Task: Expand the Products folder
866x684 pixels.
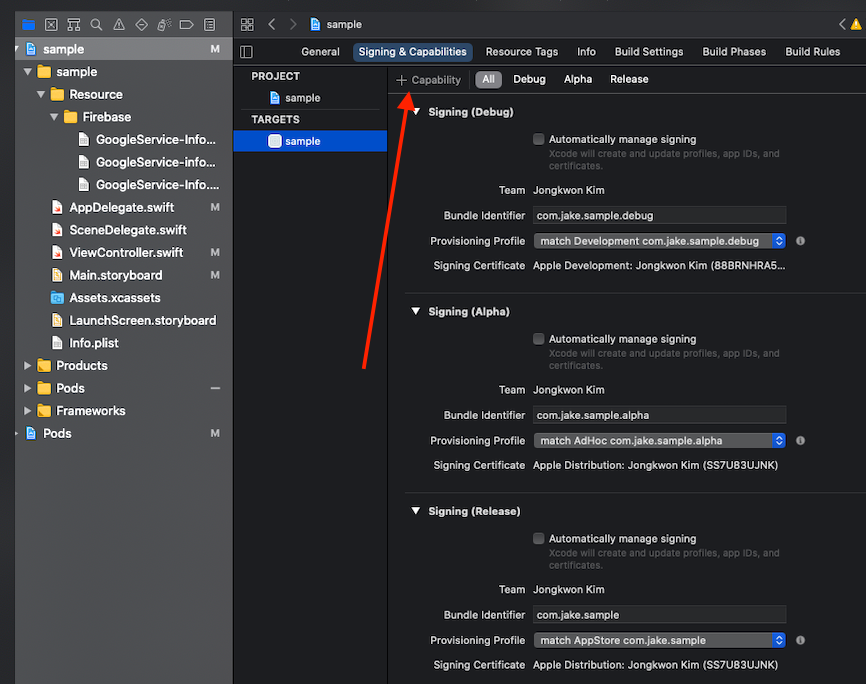Action: pyautogui.click(x=28, y=366)
